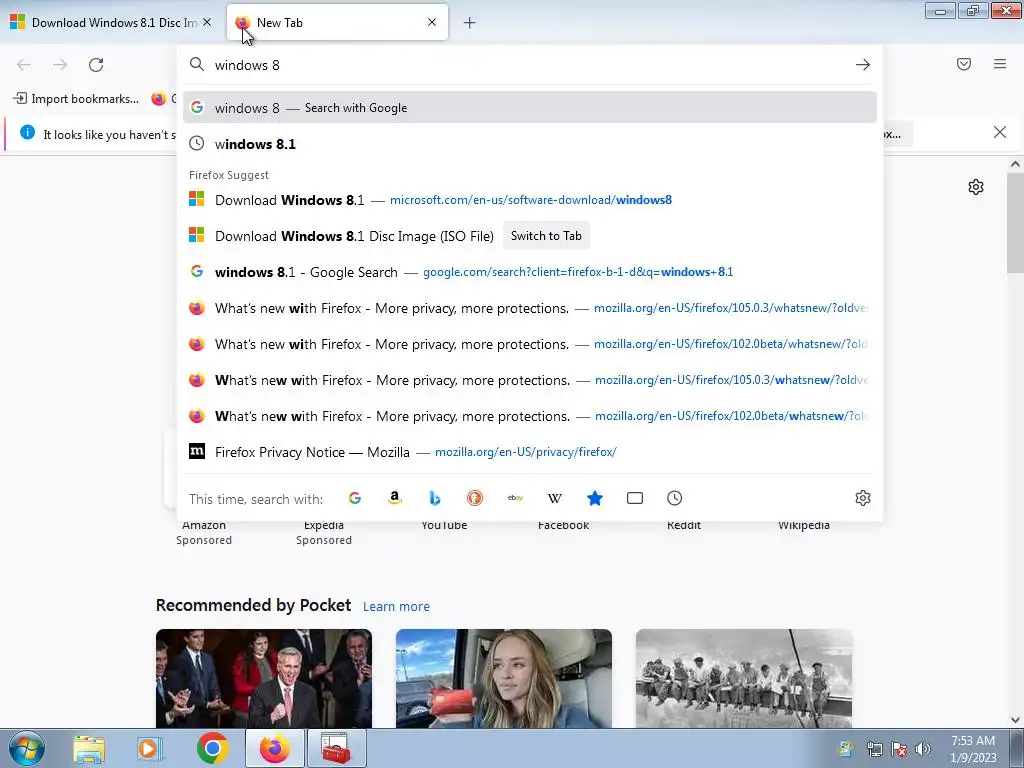Launch Windows Media Player from taskbar
This screenshot has height=768, width=1024.
point(150,748)
